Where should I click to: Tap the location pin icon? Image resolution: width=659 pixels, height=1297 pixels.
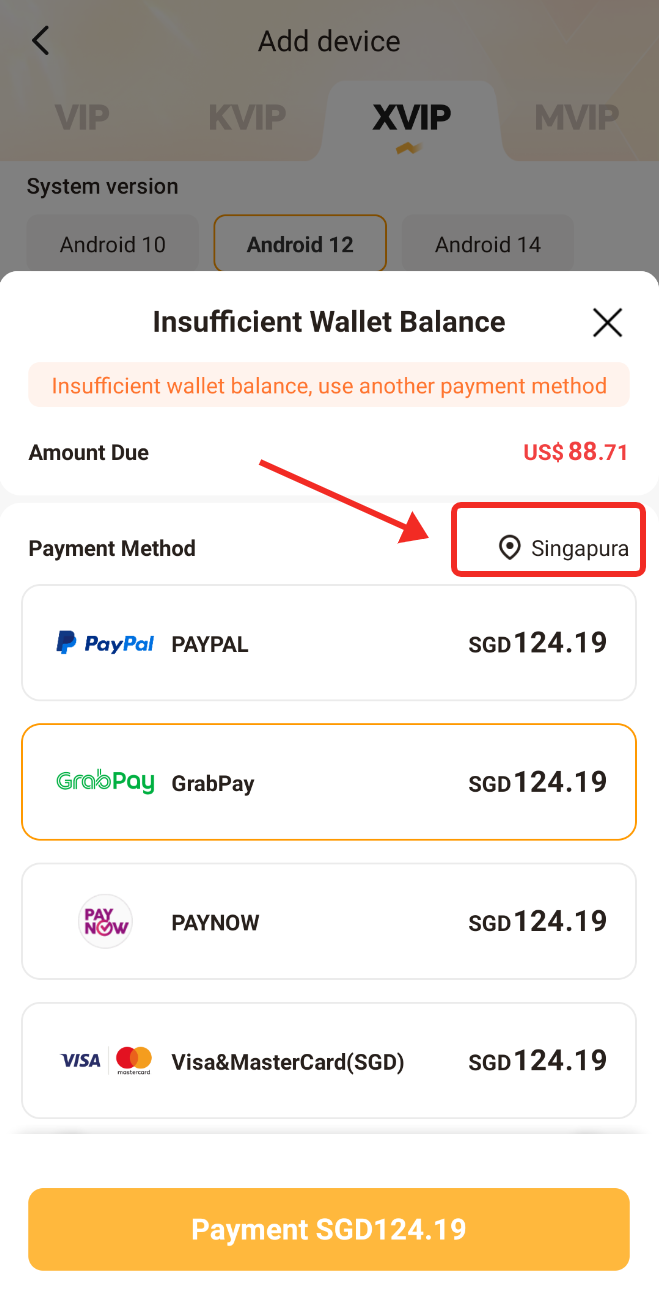[510, 548]
